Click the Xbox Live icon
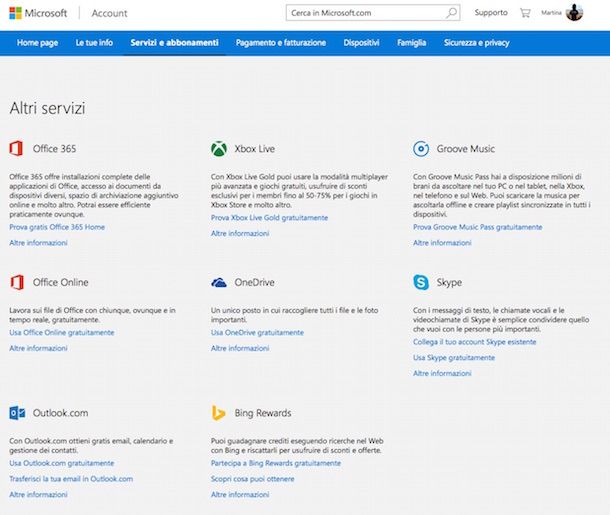This screenshot has height=515, width=610. pos(219,149)
